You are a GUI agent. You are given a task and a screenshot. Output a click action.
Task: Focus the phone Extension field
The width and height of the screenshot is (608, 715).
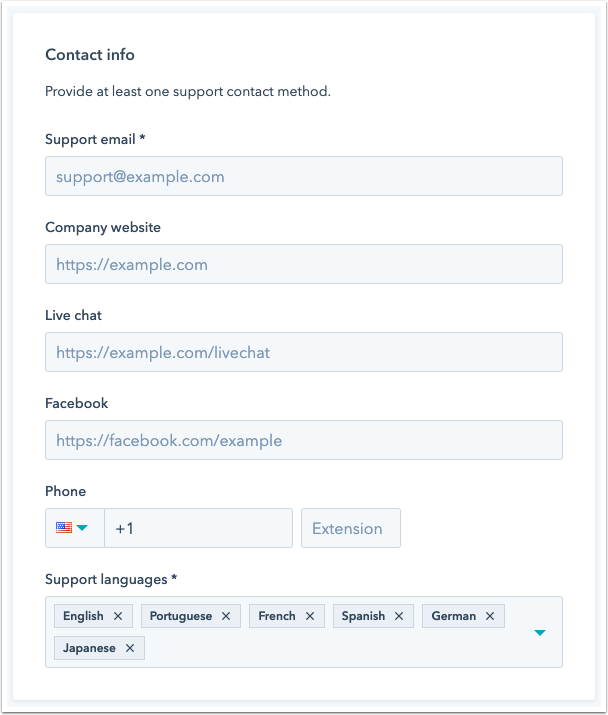click(350, 528)
